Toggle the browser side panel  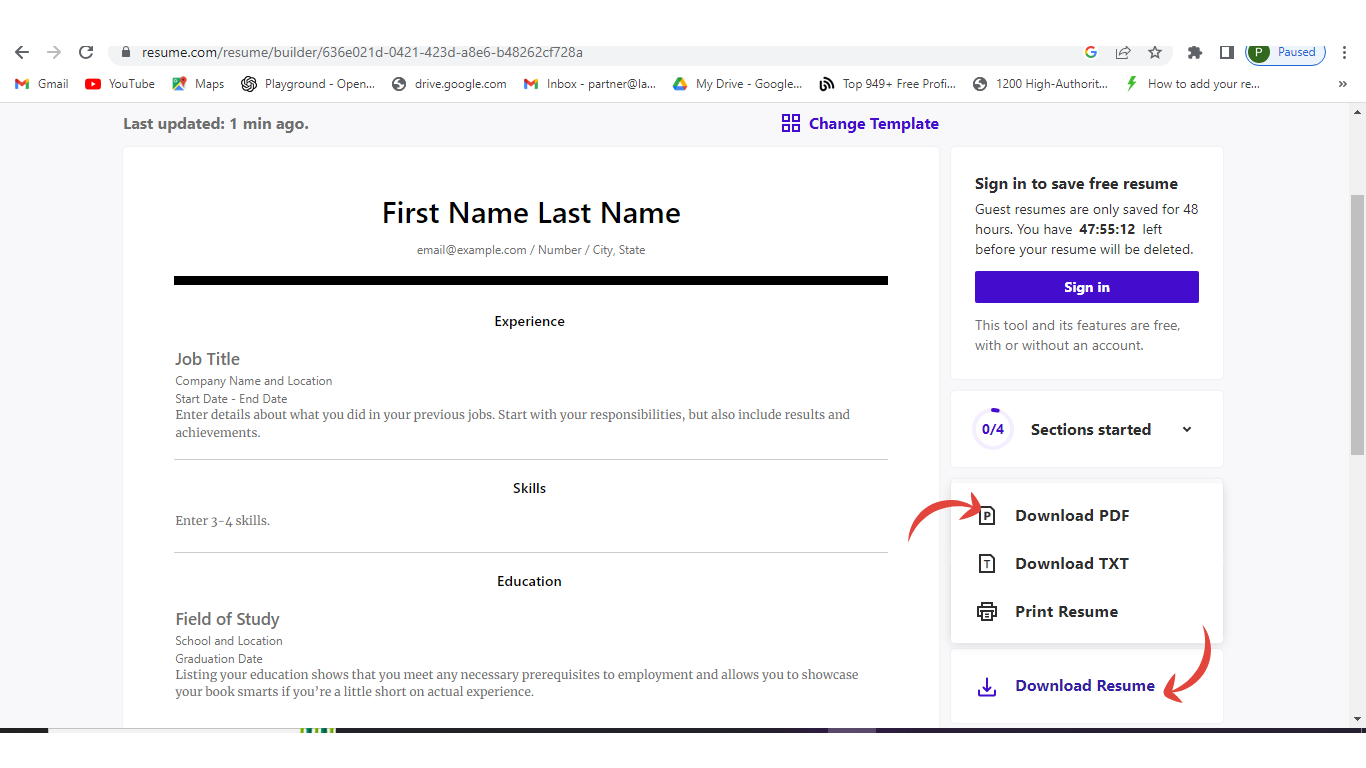[1226, 52]
